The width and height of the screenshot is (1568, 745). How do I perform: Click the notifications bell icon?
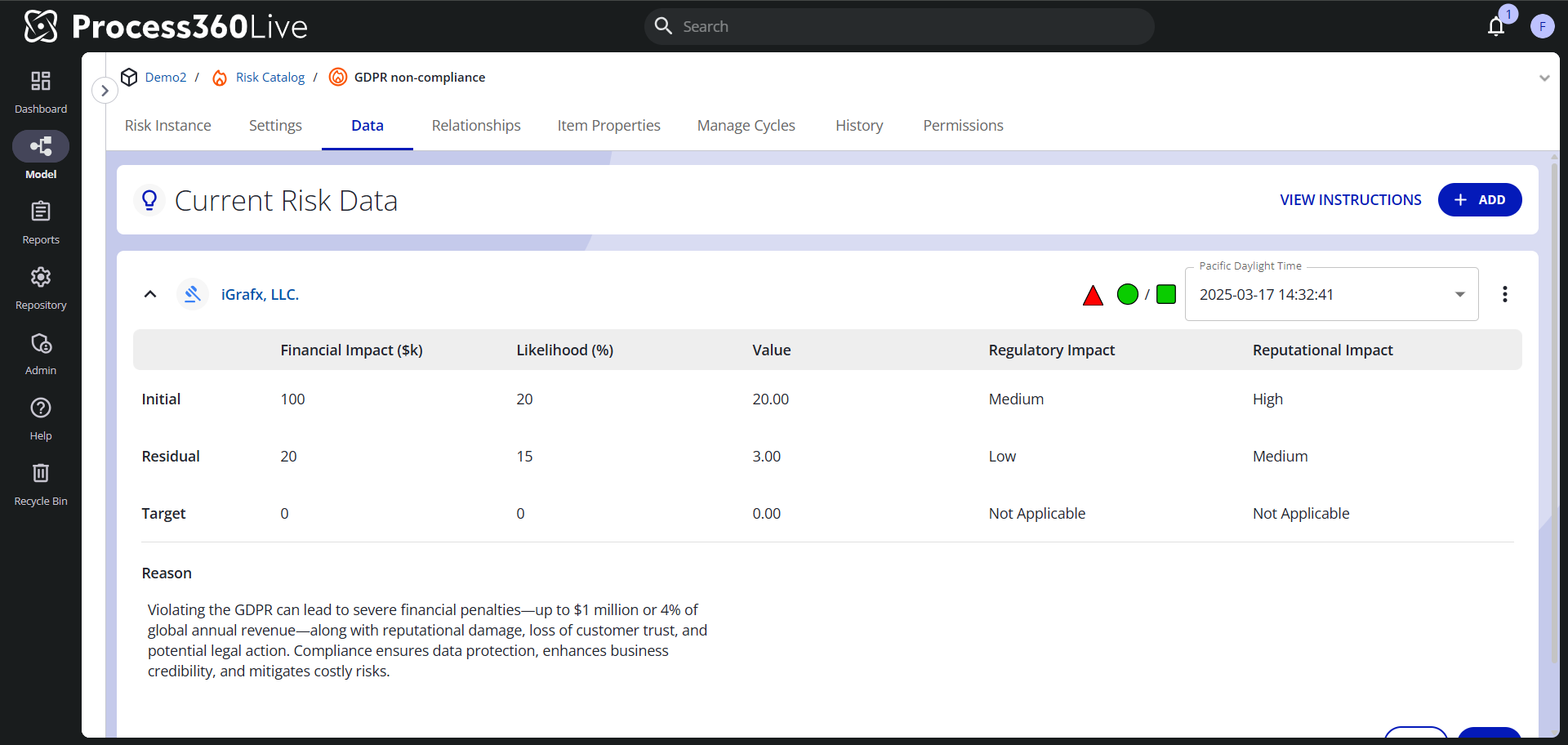(x=1496, y=27)
